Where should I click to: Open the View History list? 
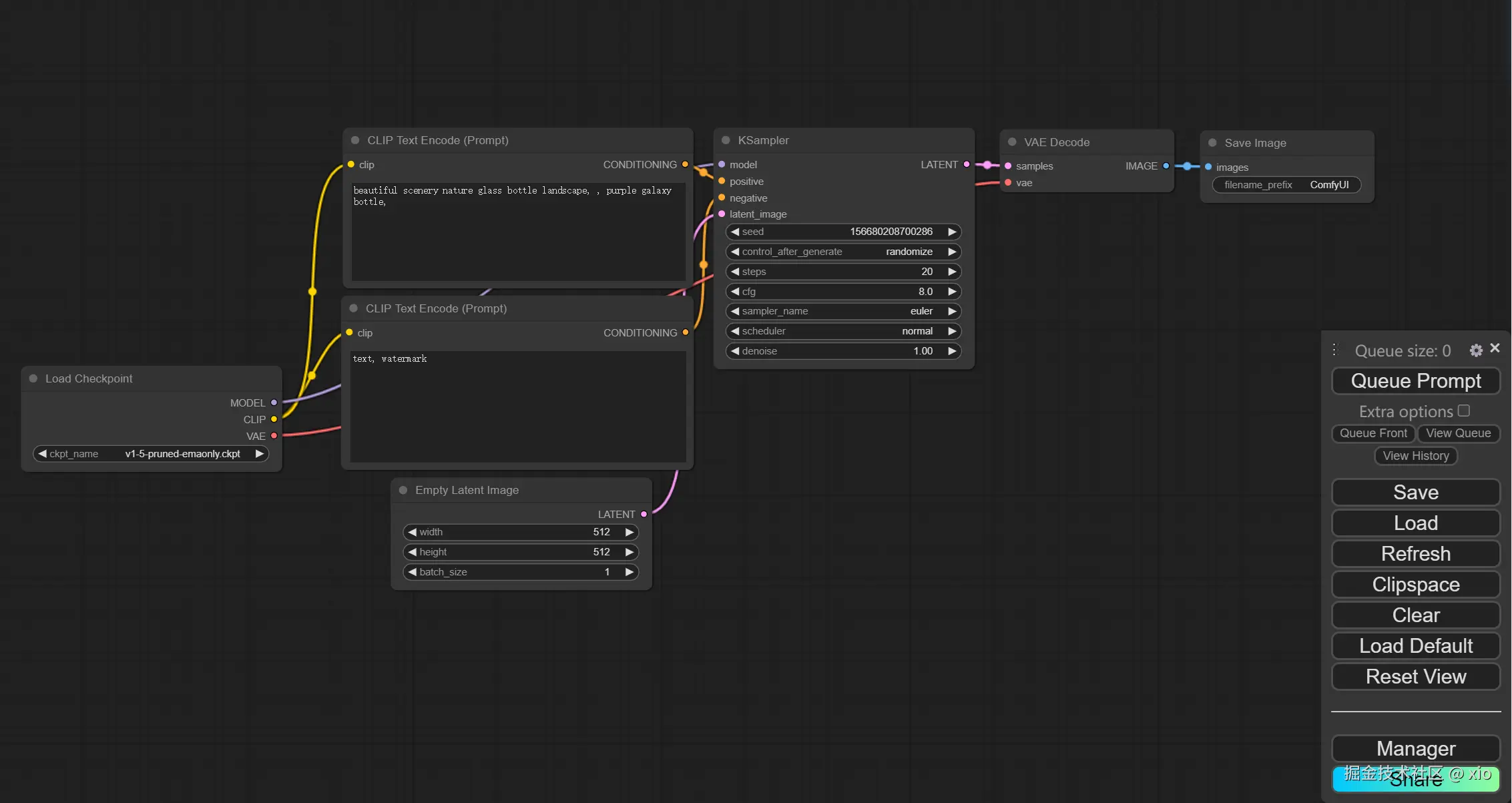pos(1416,456)
